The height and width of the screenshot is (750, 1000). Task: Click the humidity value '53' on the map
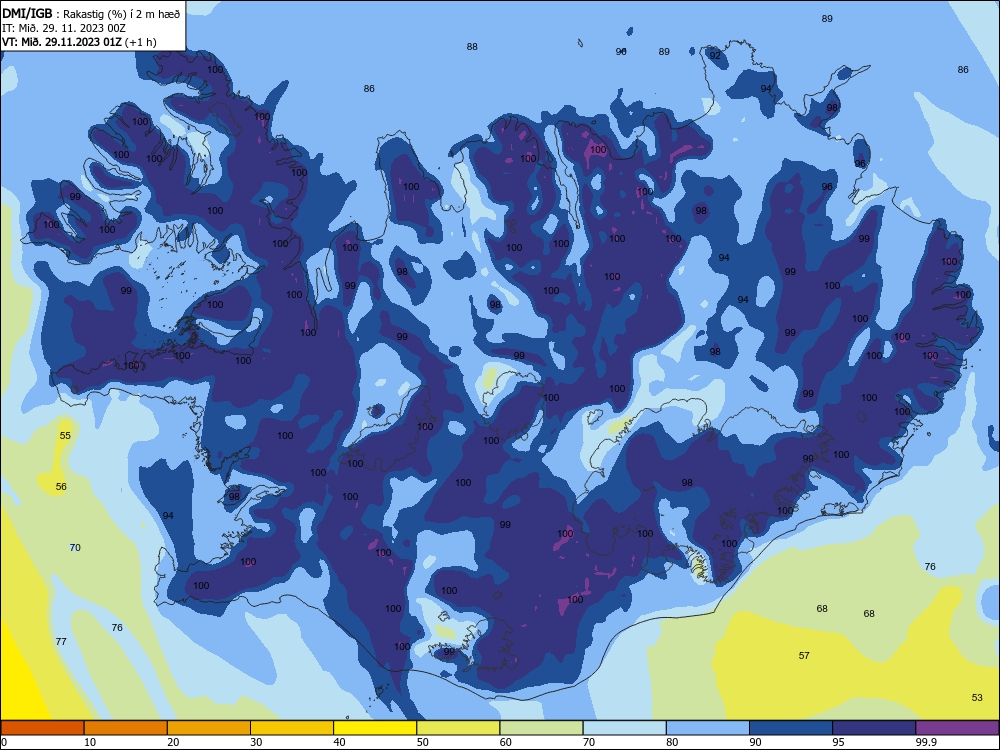tap(977, 698)
